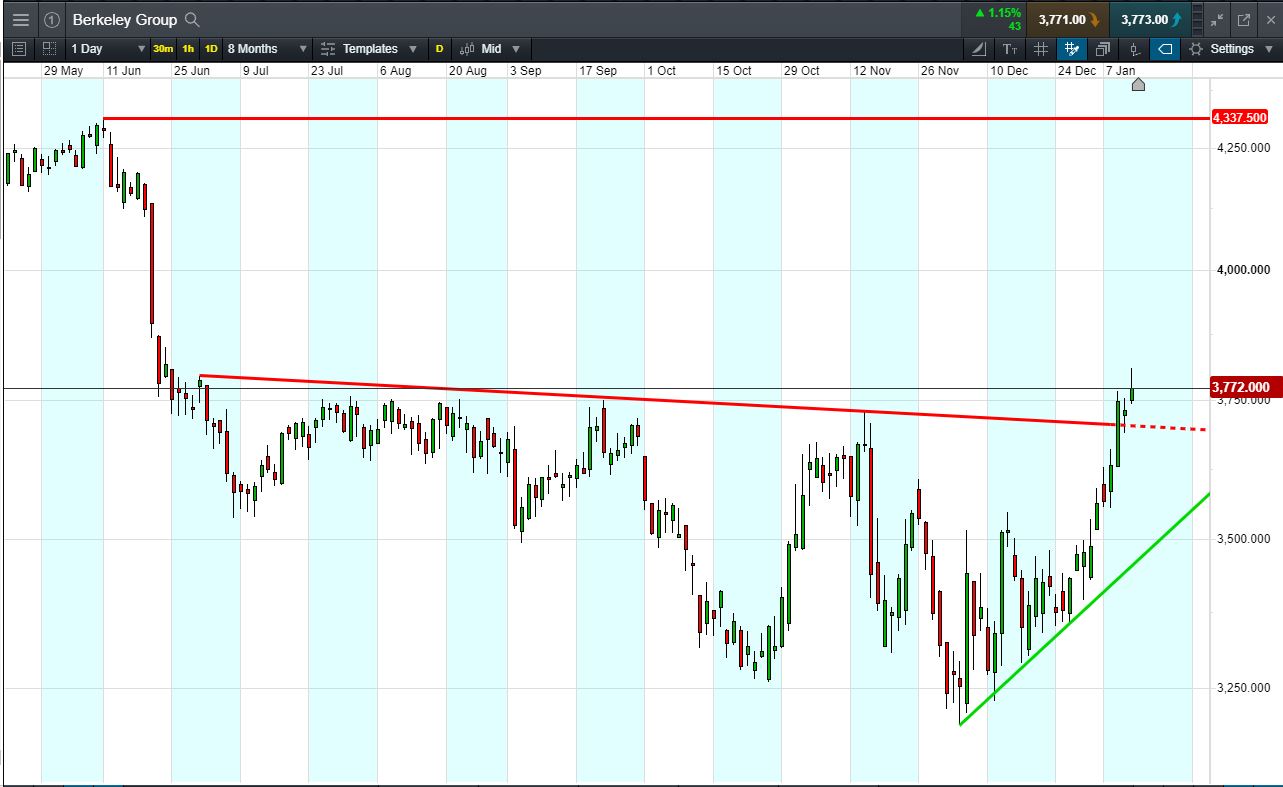Click the 3,250.000 price axis label
This screenshot has width=1283, height=787.
tap(1243, 687)
